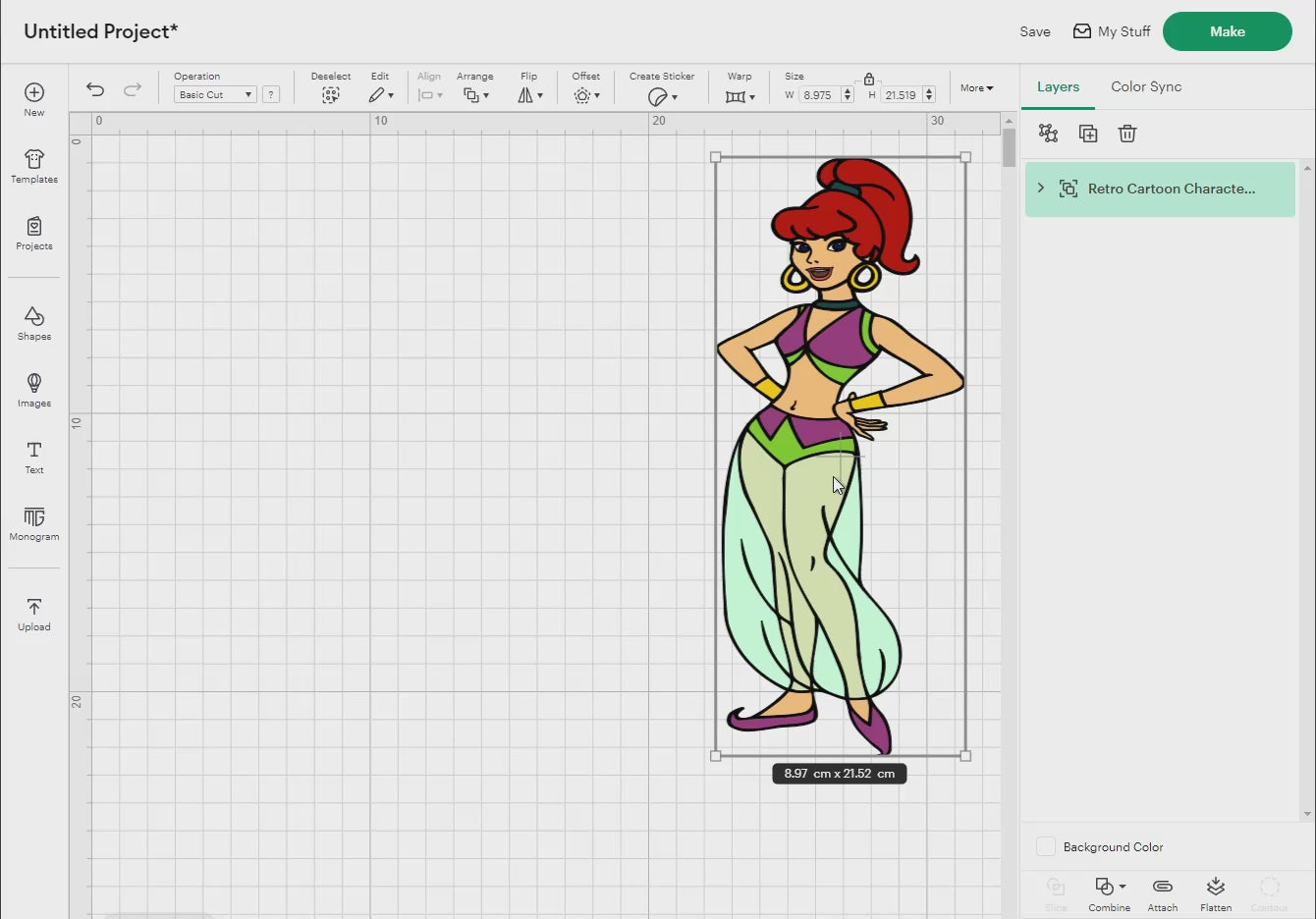Screen dimensions: 1316x919
Task: Enable the Background Color checkbox
Action: 1046,846
